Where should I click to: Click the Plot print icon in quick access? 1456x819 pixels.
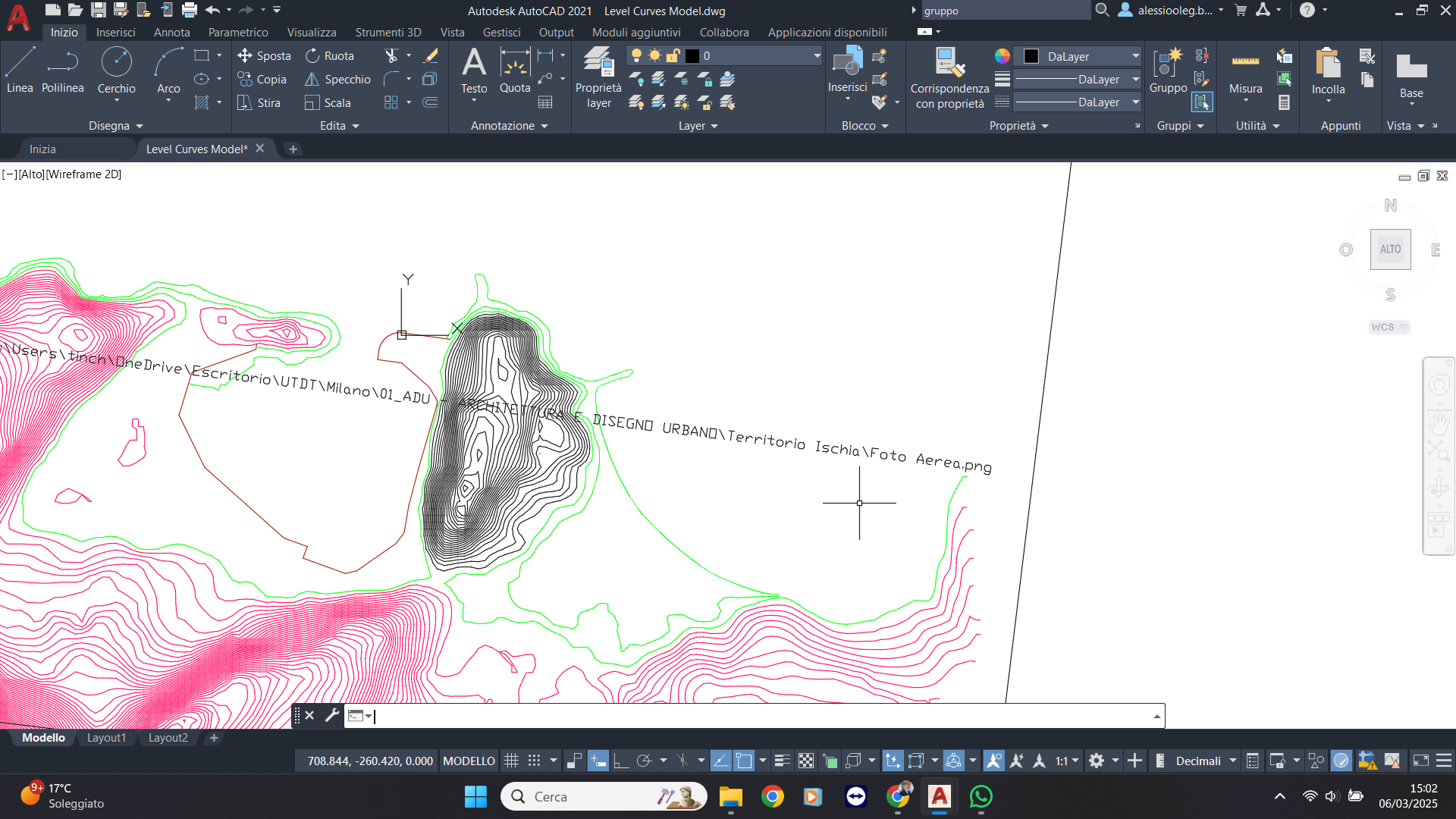[190, 10]
